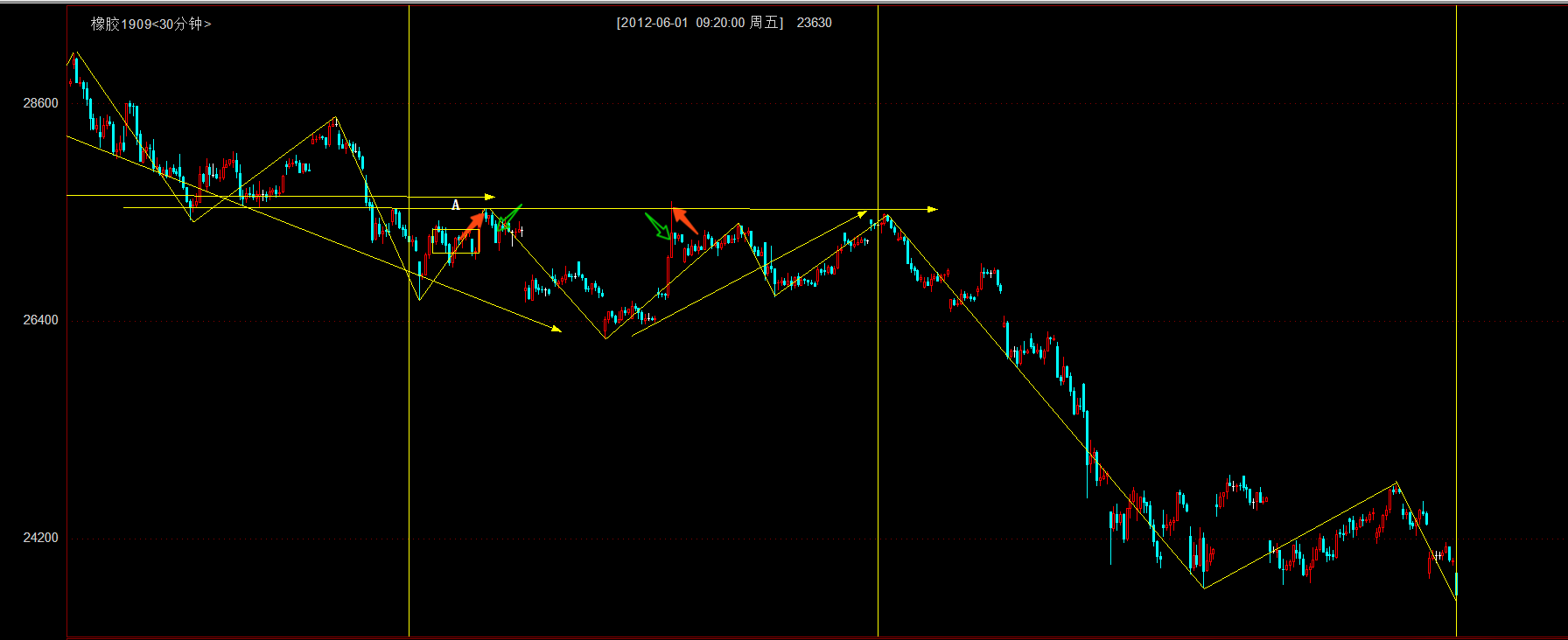Select the date readout 2012-06-01 09:20:00 周五
This screenshot has height=640, width=1568.
[x=700, y=23]
